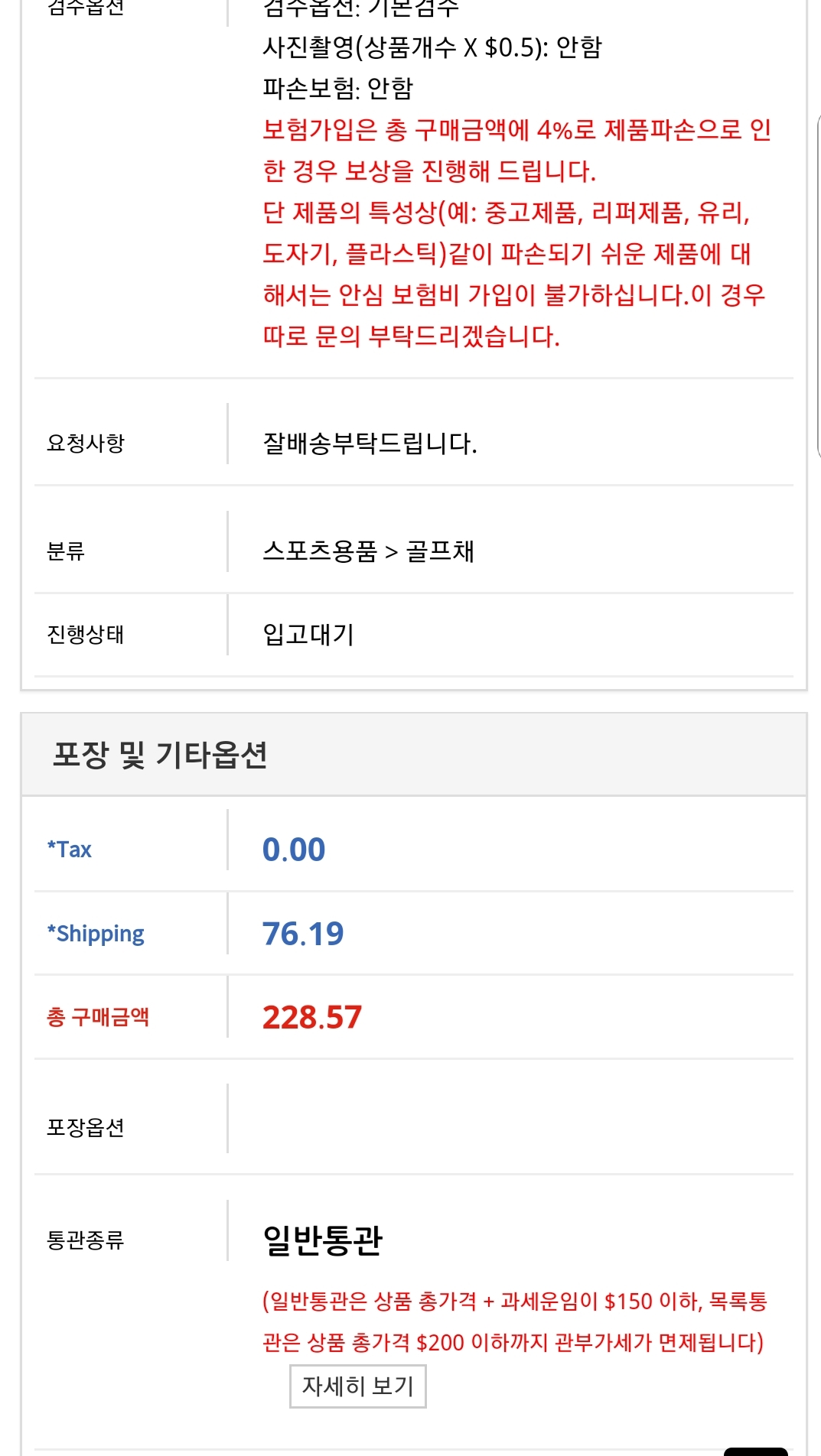This screenshot has height=1456, width=821.
Task: Click the 76.19 shipping value
Action: tap(303, 934)
